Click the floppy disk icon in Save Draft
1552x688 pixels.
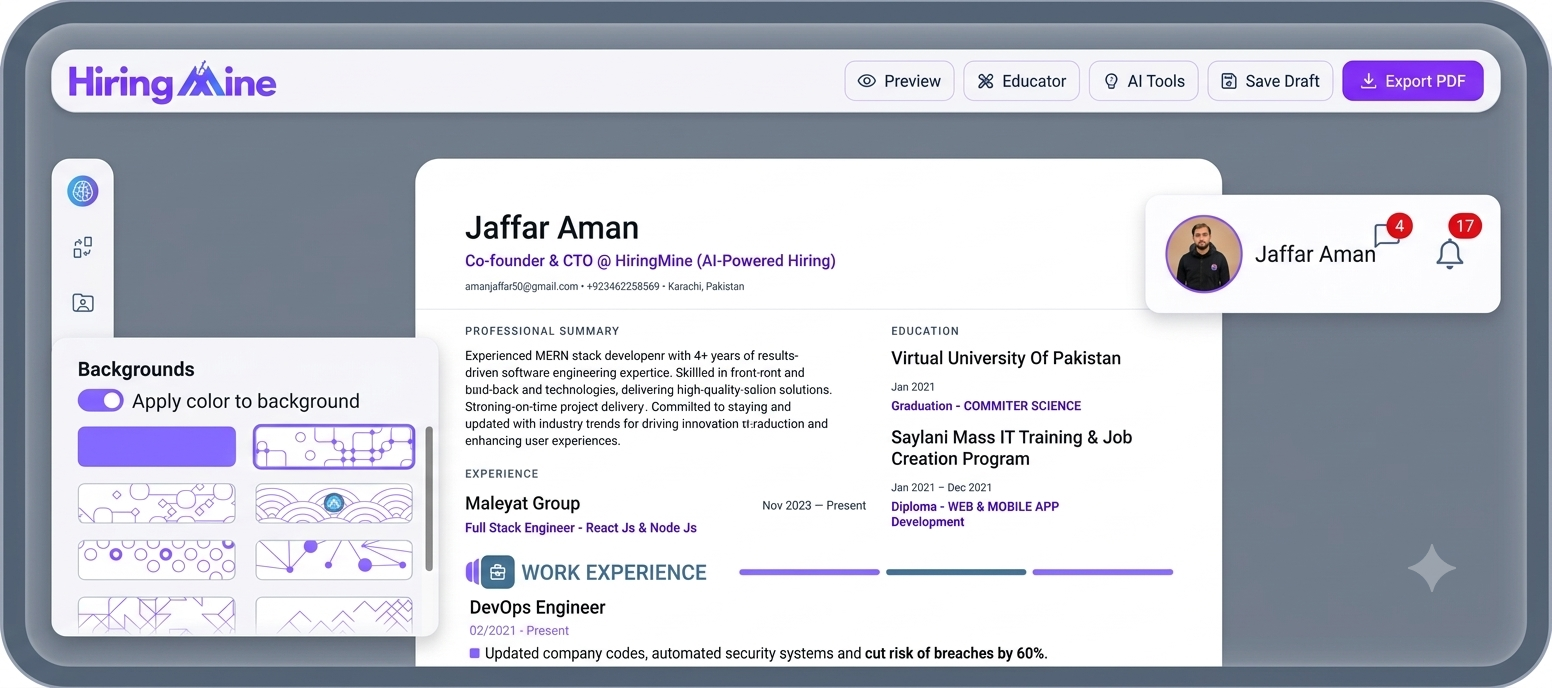(x=1228, y=81)
